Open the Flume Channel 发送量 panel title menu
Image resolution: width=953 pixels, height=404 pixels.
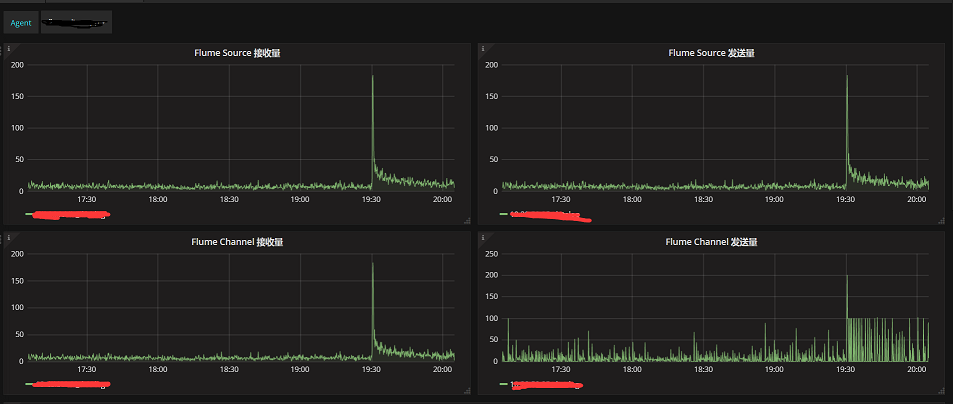pyautogui.click(x=711, y=242)
